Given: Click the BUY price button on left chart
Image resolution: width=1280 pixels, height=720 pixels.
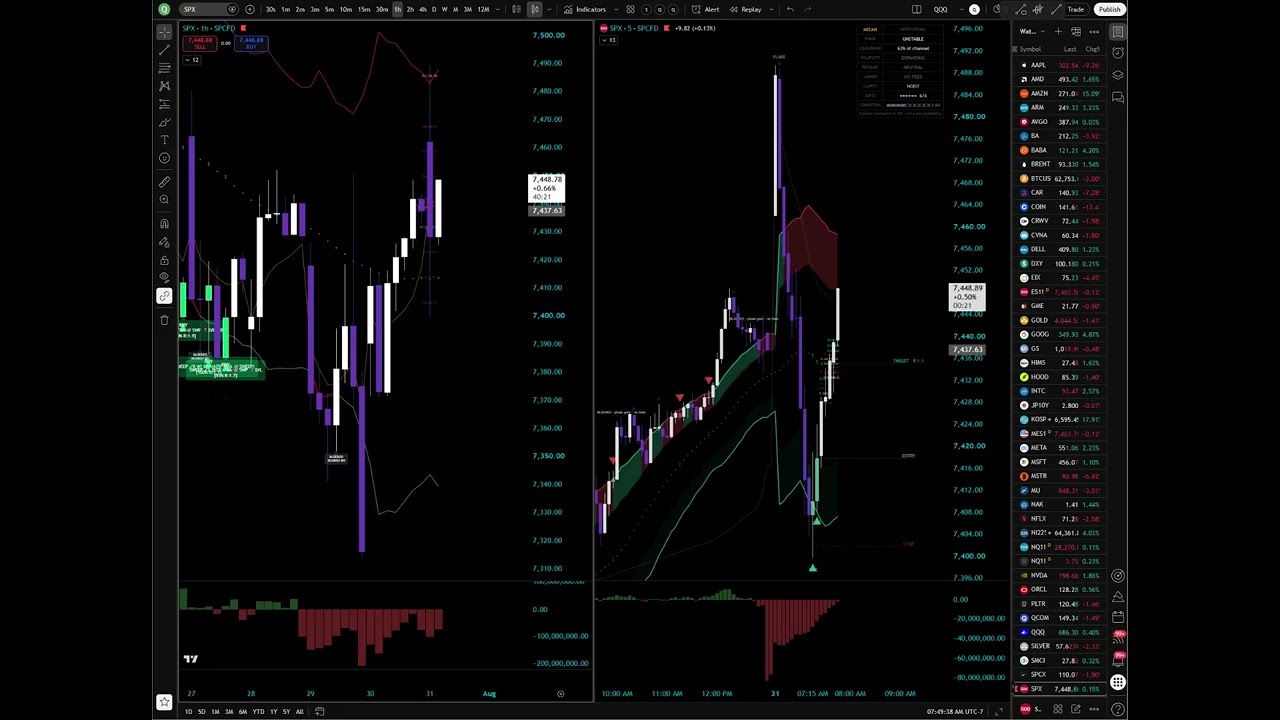Looking at the screenshot, I should click(x=251, y=44).
